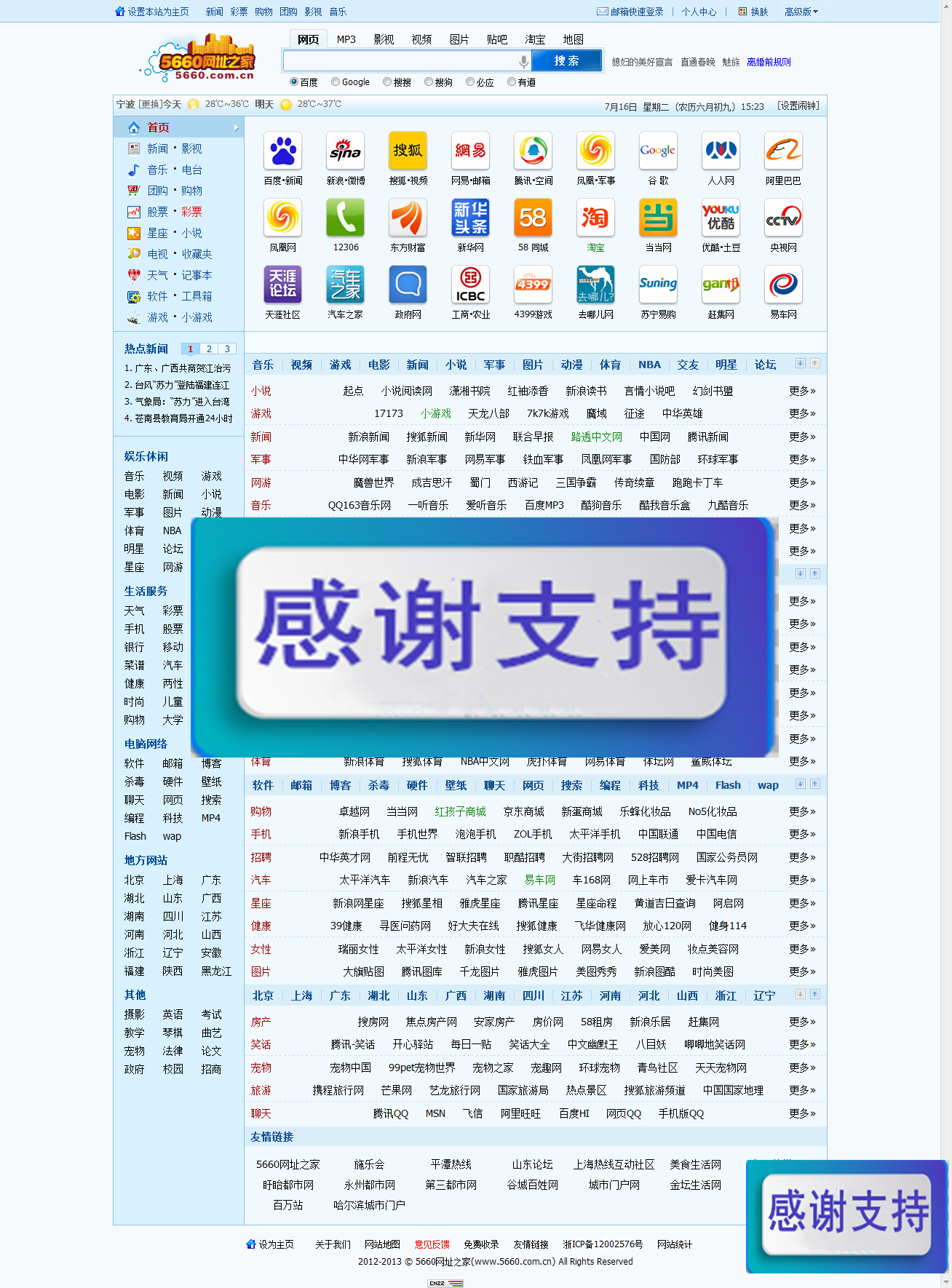Switch to the 地图 search tab

tap(574, 39)
